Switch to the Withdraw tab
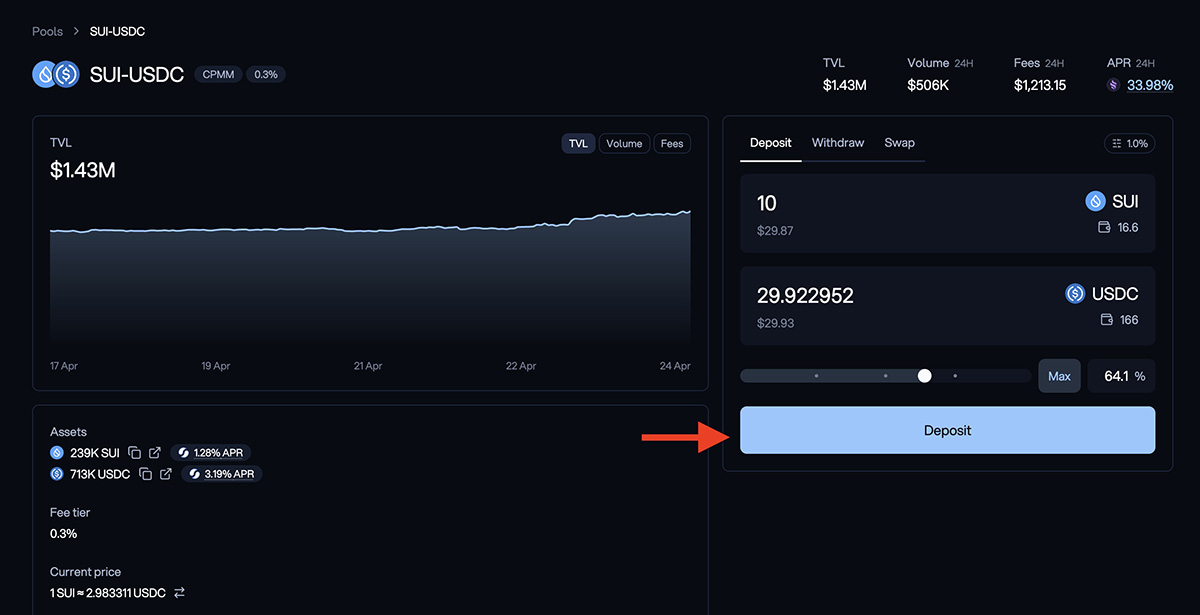The image size is (1200, 615). click(x=838, y=143)
